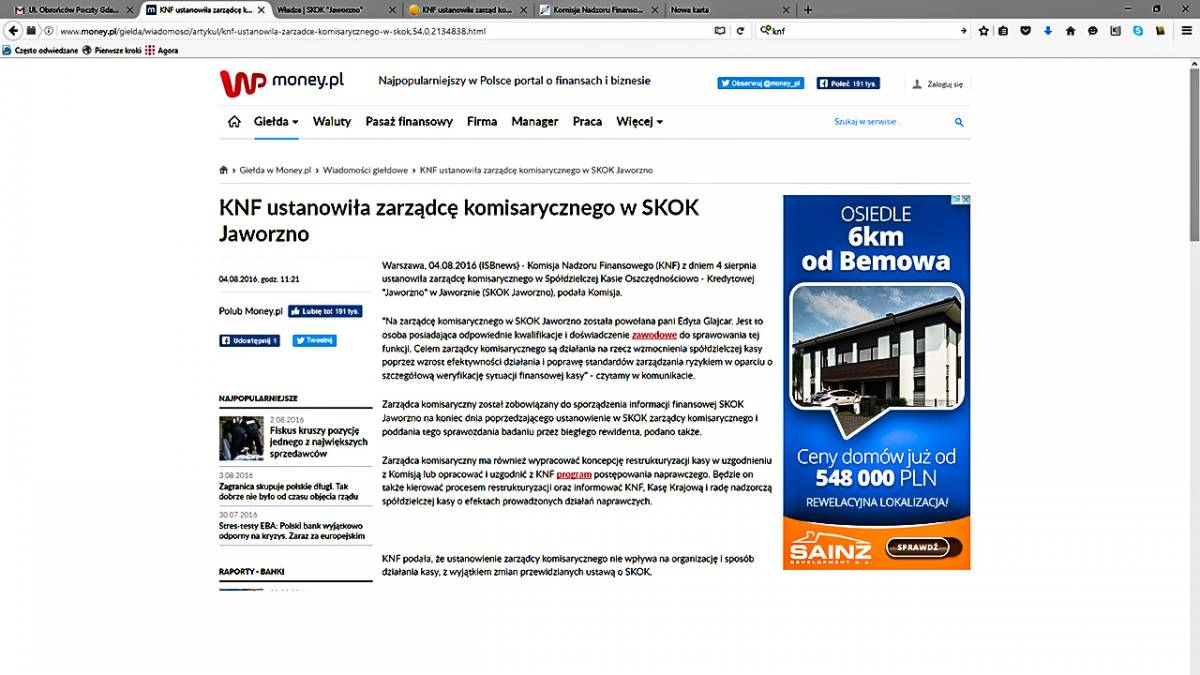Open a new tab with the plus button
Image resolution: width=1200 pixels, height=675 pixels.
[808, 10]
